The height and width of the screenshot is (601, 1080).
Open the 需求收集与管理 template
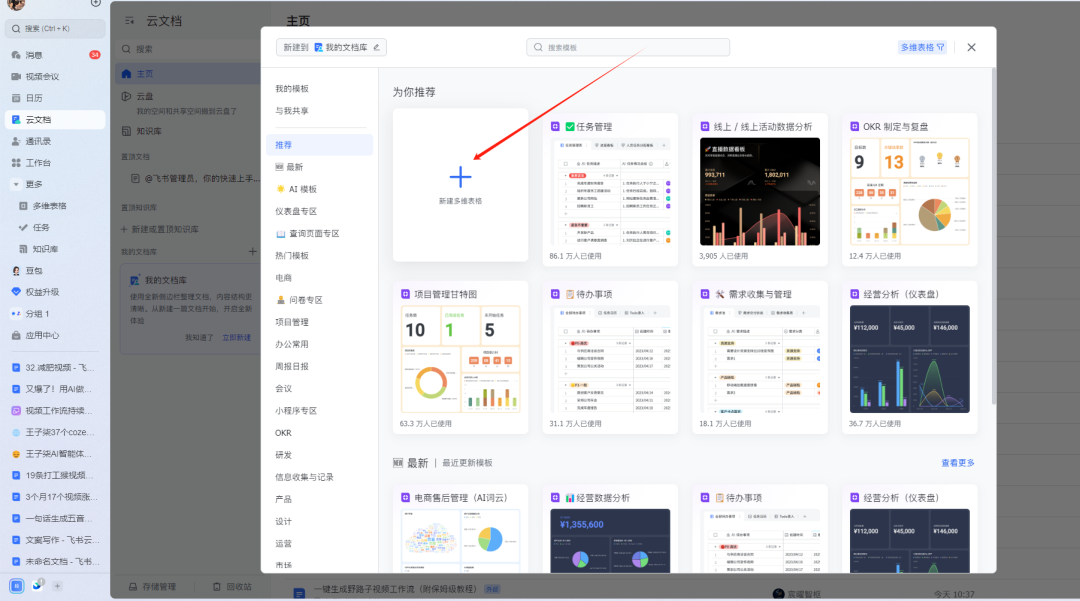(x=760, y=357)
